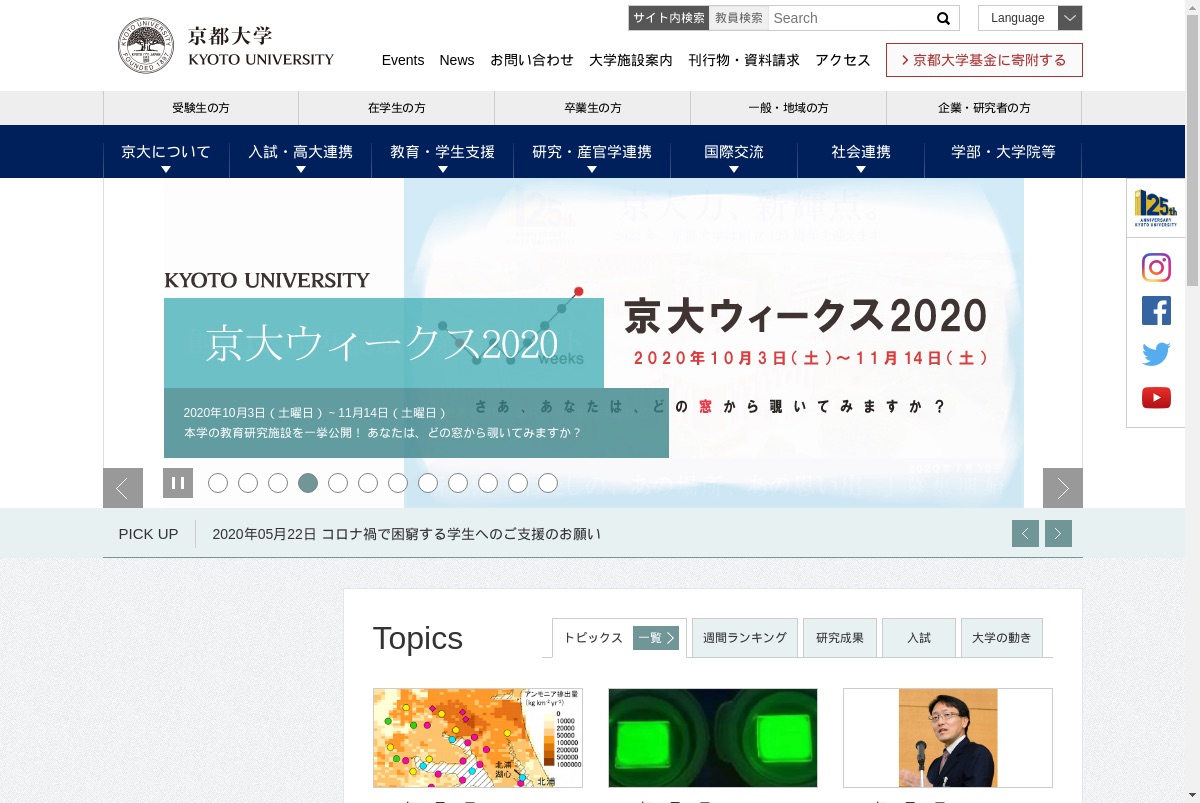Screen dimensions: 1200x803
Task: Open the 大学施設案内 link
Action: 631,60
